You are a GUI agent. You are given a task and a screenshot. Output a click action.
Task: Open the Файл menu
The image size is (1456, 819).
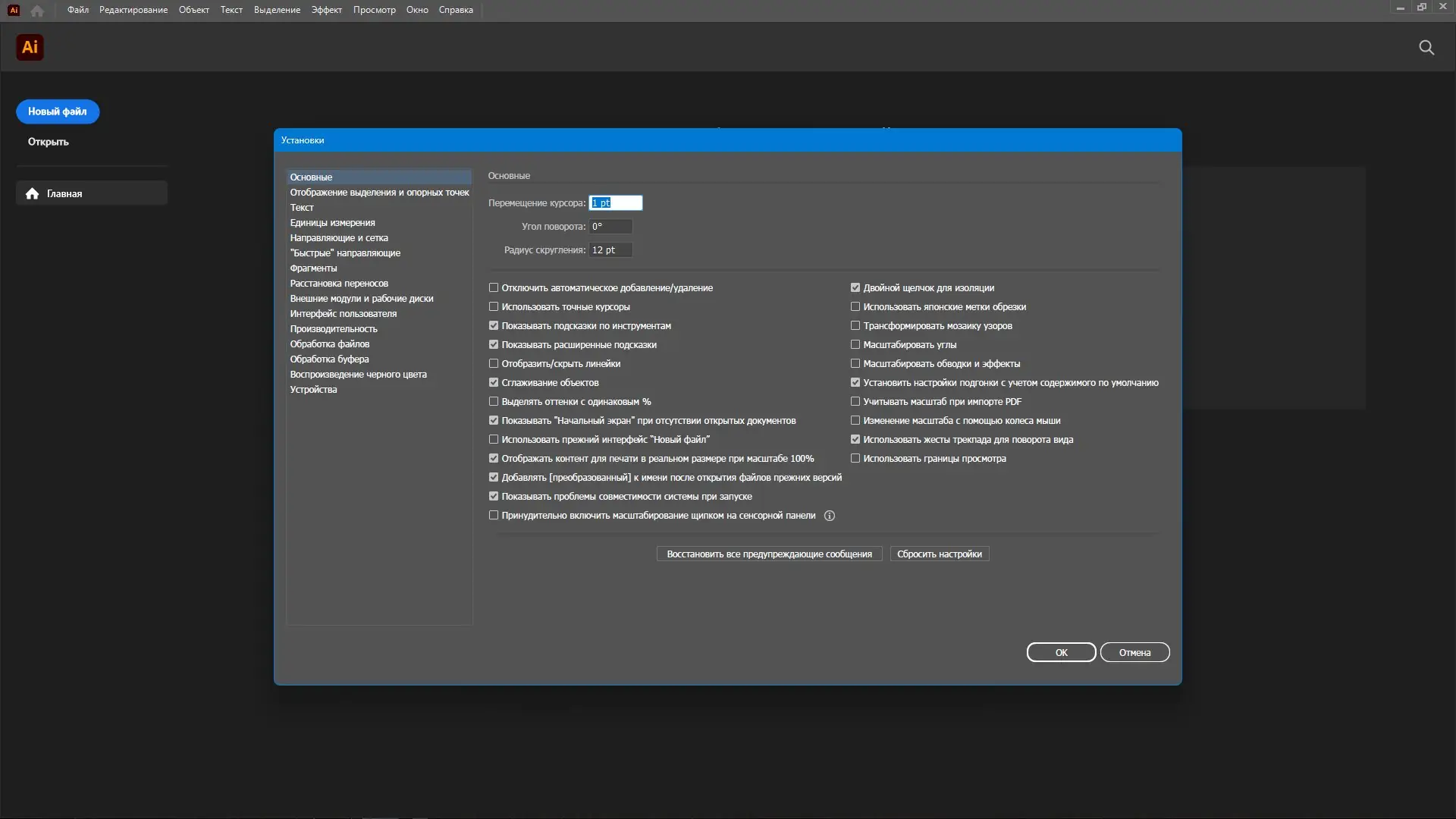pos(77,10)
